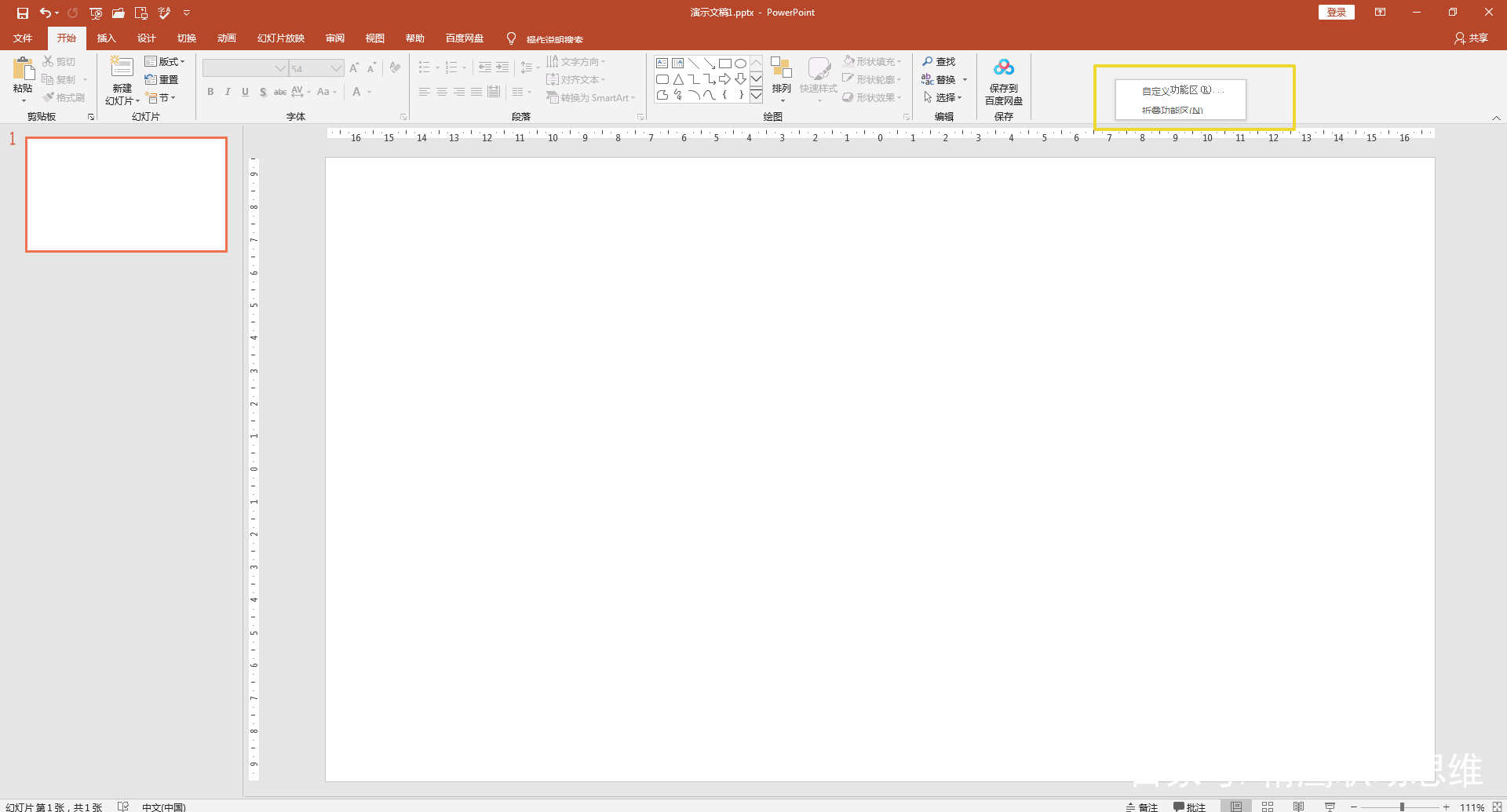This screenshot has width=1507, height=812.
Task: Click the Save icon in quick access toolbar
Action: click(23, 13)
